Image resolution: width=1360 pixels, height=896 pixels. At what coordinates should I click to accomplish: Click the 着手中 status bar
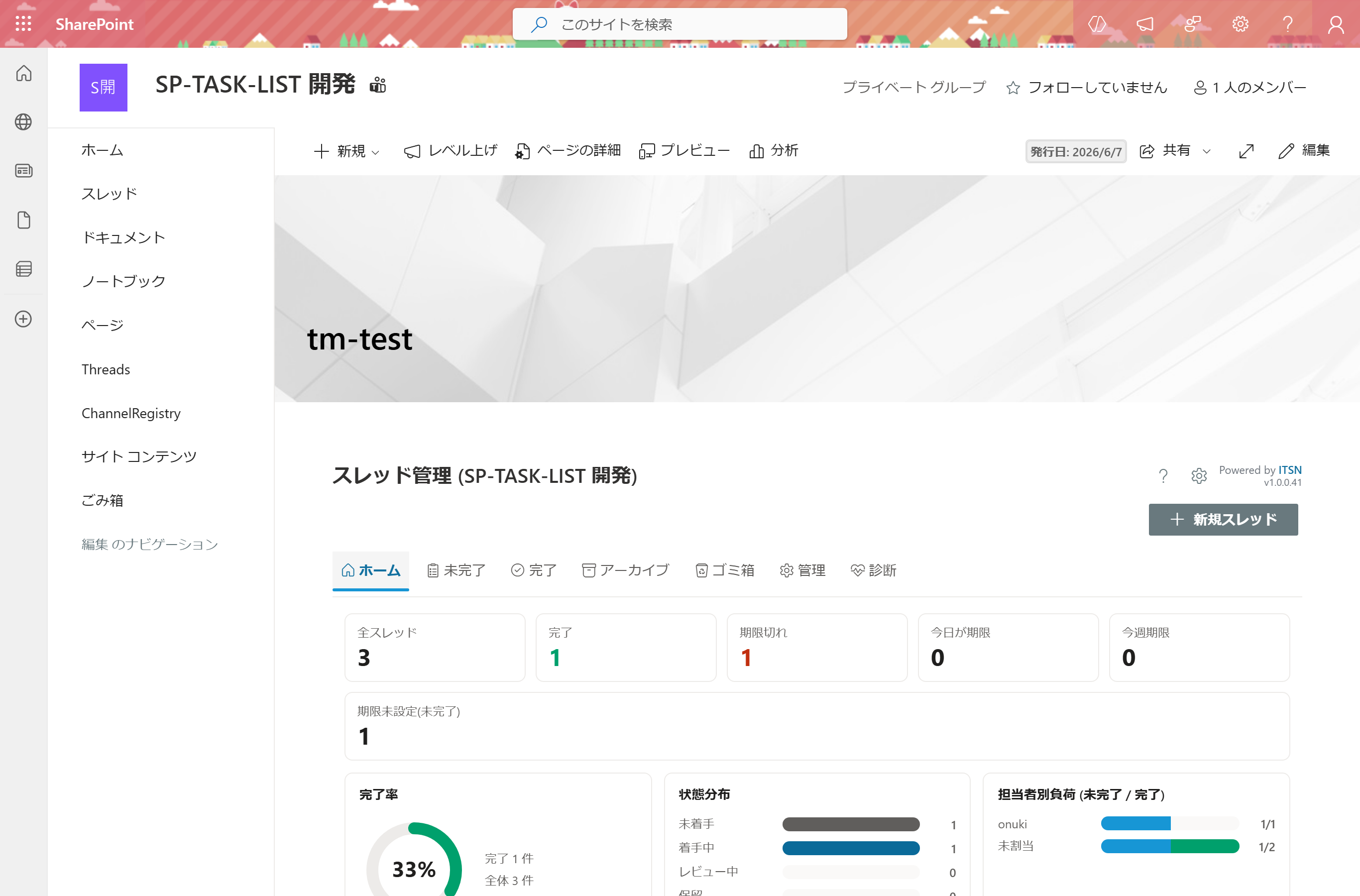pos(851,849)
